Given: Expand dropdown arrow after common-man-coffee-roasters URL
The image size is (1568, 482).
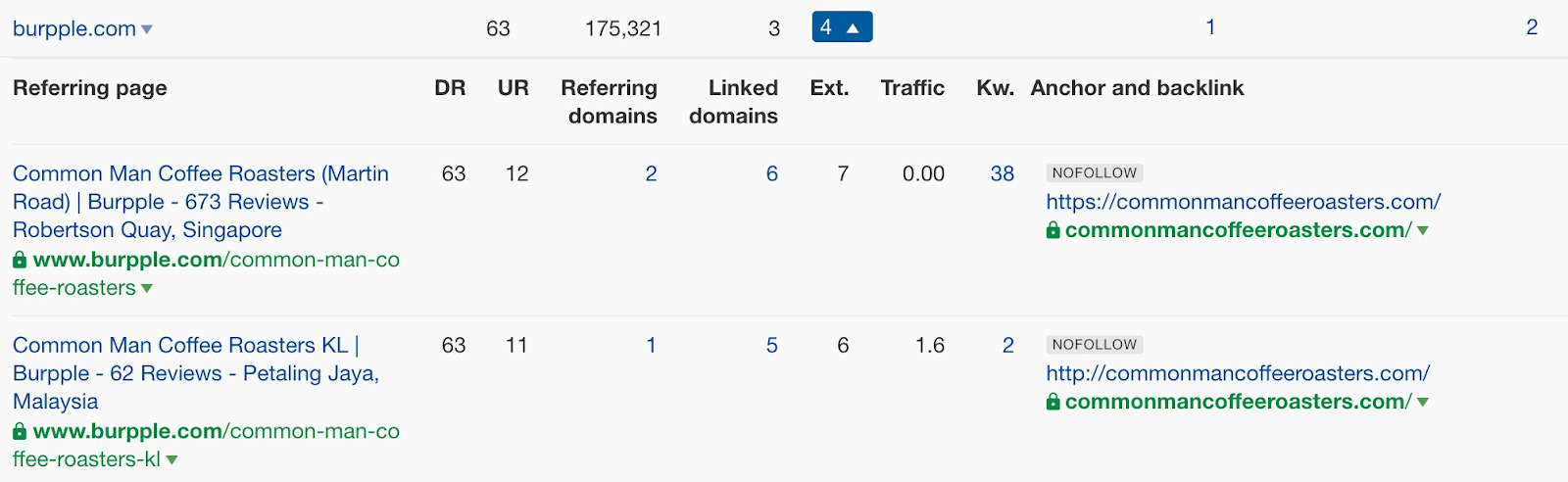Looking at the screenshot, I should tap(147, 288).
